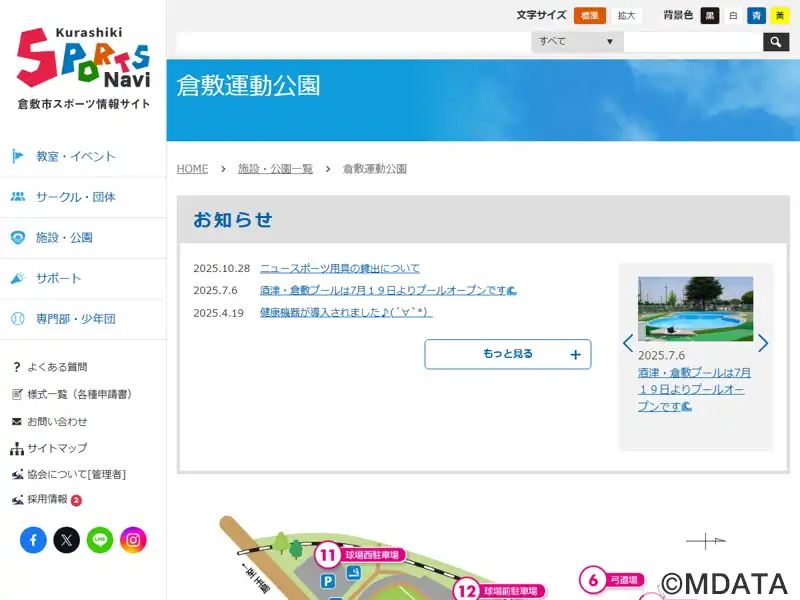
Task: Open 教室・イベント menu item
Action: (x=76, y=156)
